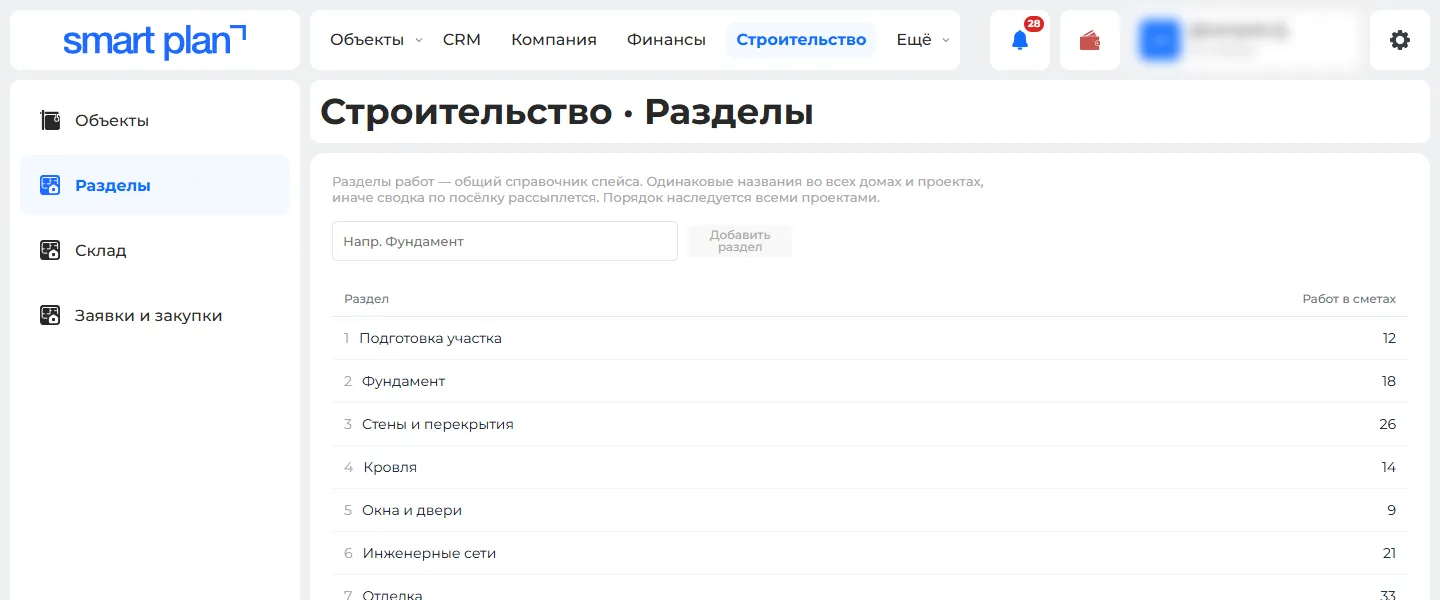The width and height of the screenshot is (1440, 600).
Task: Expand the Объекты top menu chevron
Action: (419, 41)
